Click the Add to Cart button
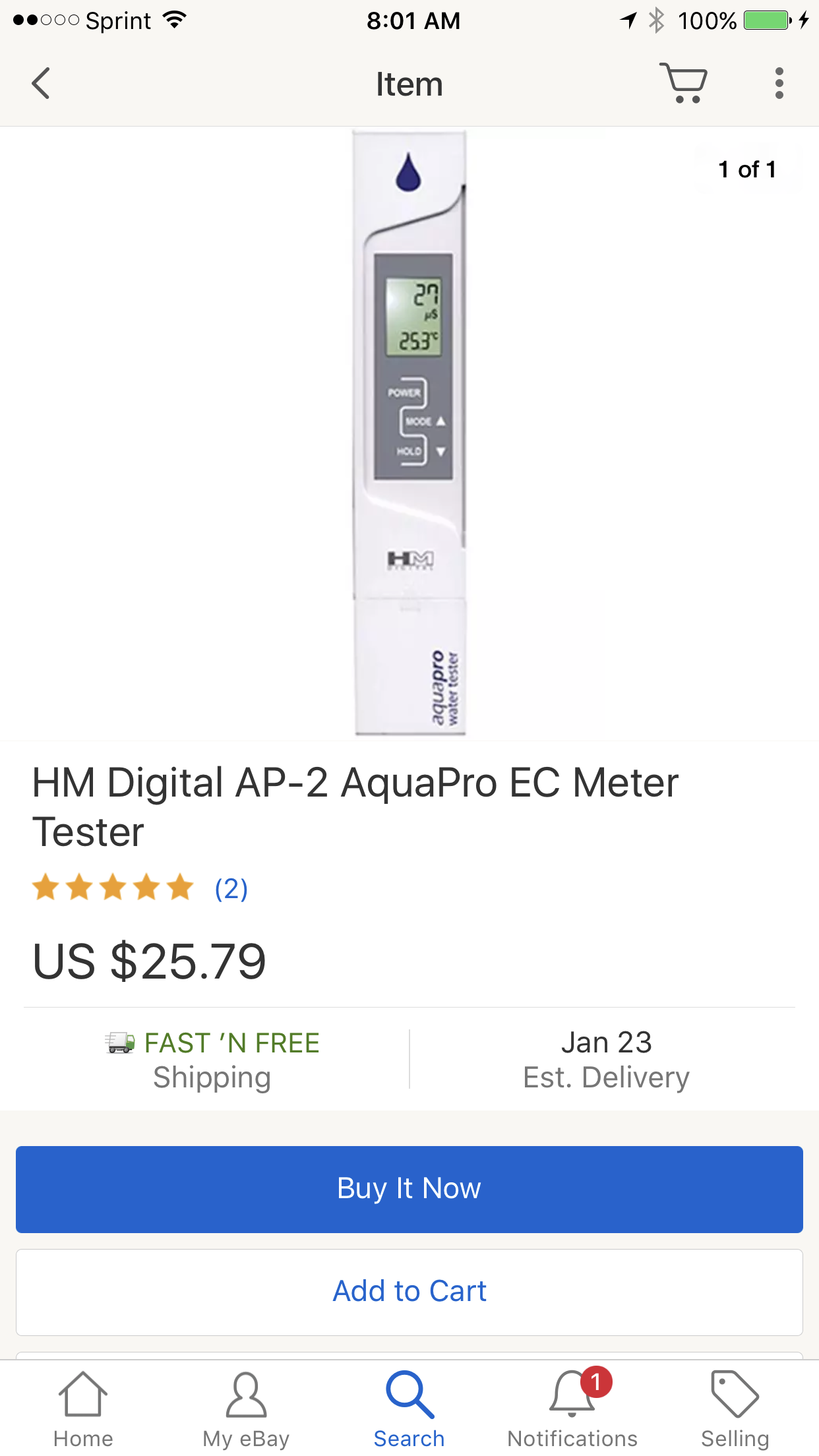 click(409, 1292)
